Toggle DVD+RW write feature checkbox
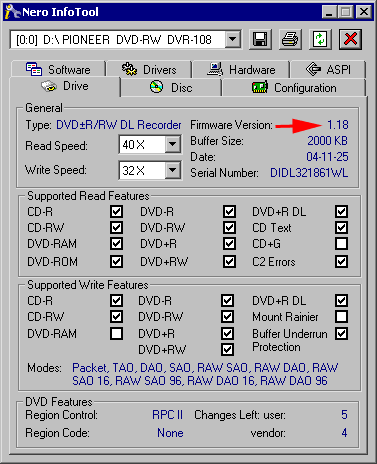Screen dimensions: 377x464 click(227, 349)
